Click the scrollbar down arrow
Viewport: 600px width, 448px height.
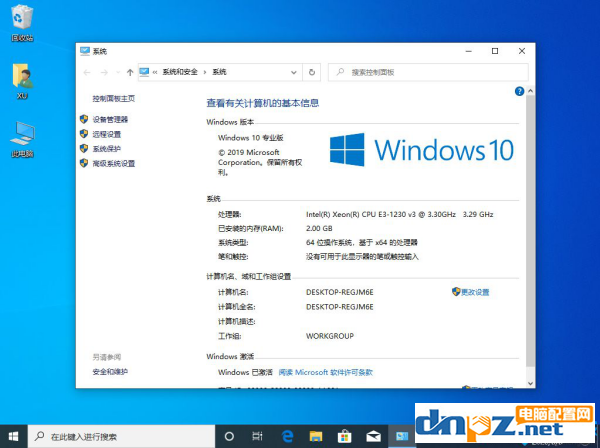[530, 383]
